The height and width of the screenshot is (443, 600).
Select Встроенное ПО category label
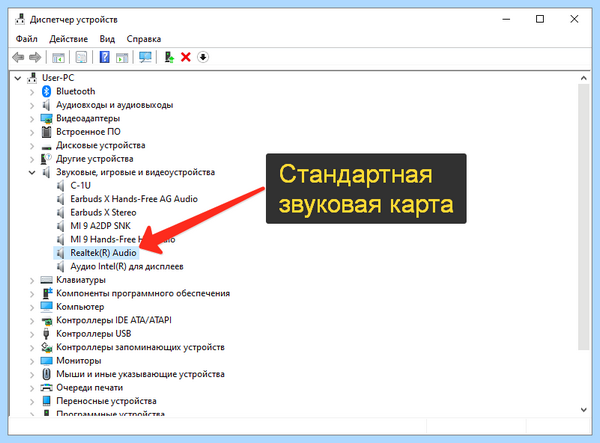[x=88, y=132]
